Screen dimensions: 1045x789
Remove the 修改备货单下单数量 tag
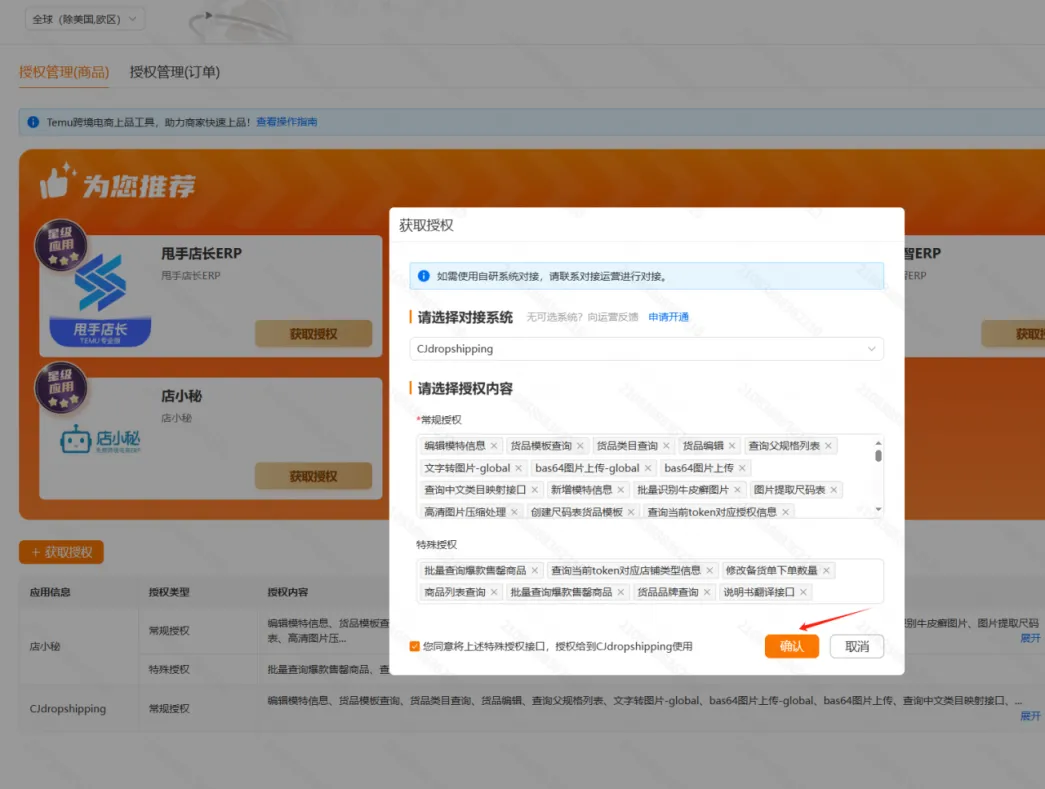coord(826,571)
